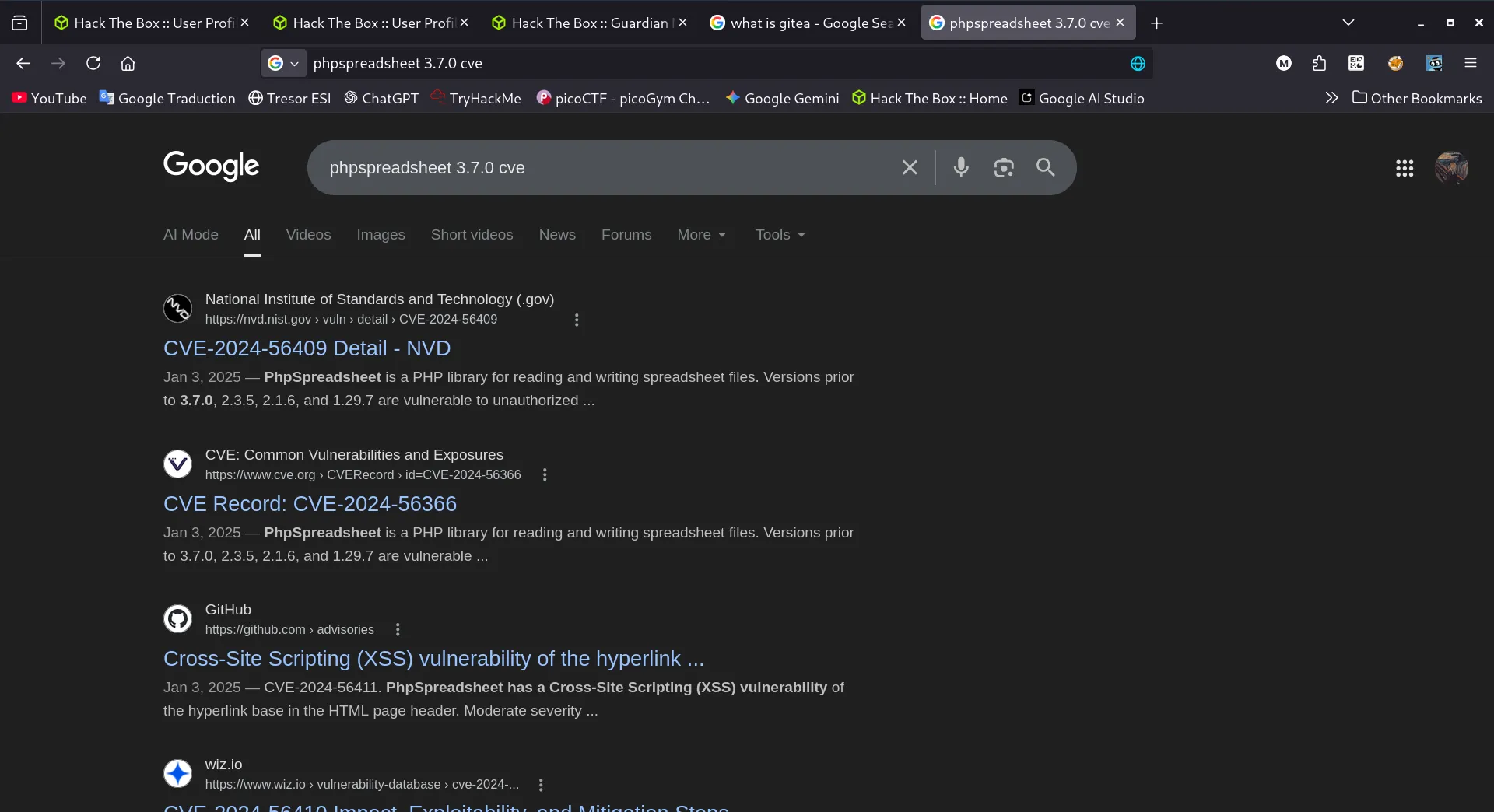The width and height of the screenshot is (1494, 812).
Task: Open options menu for GitHub result
Action: (398, 630)
